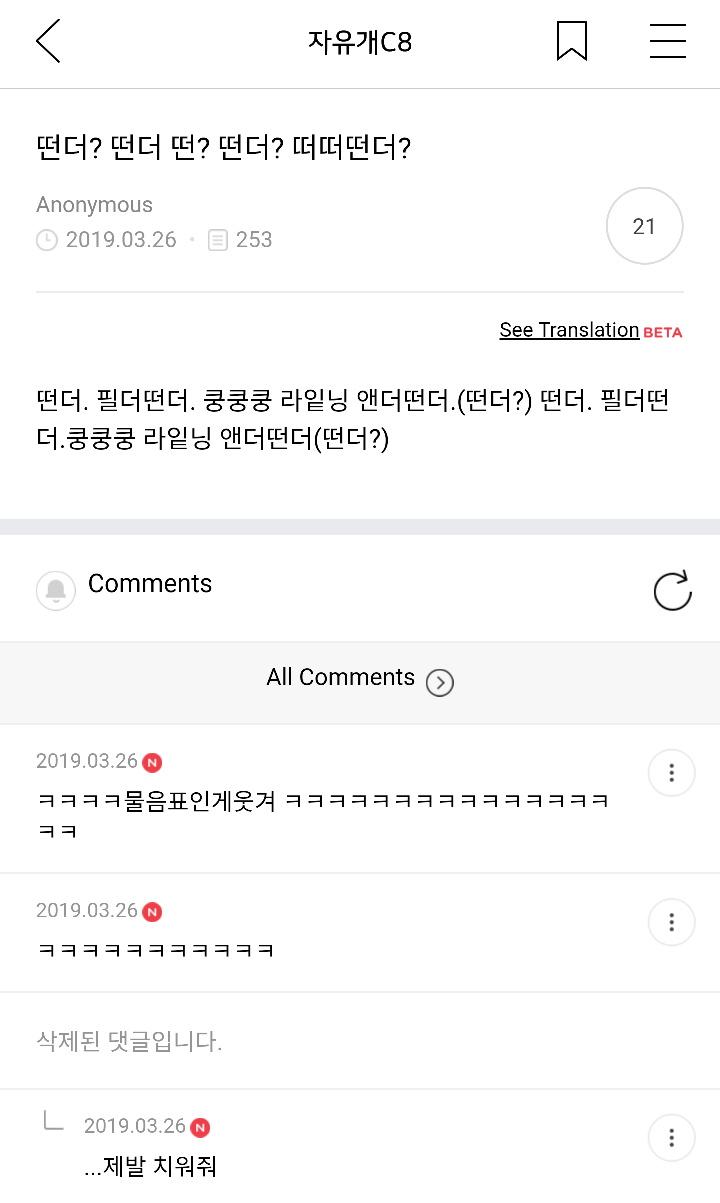The height and width of the screenshot is (1203, 720).
Task: Expand All Comments with the circled chevron
Action: 440,682
